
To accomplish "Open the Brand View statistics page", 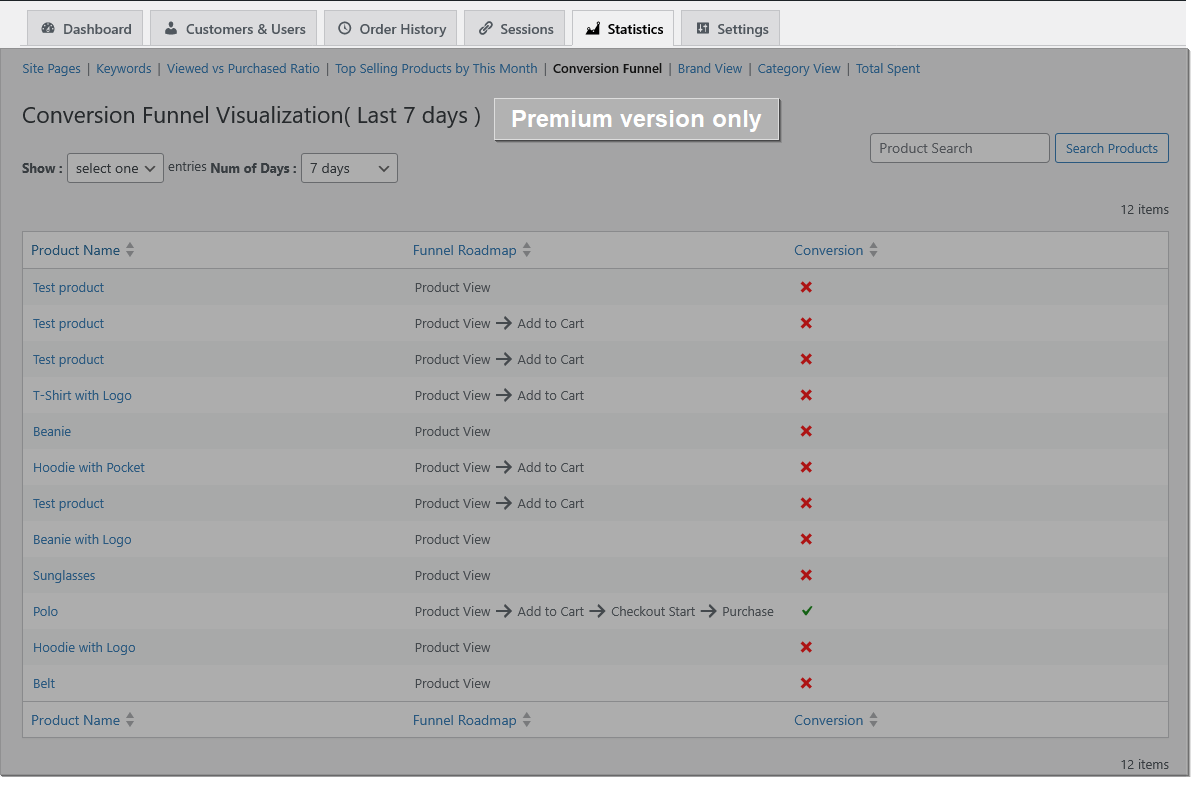I will click(710, 68).
